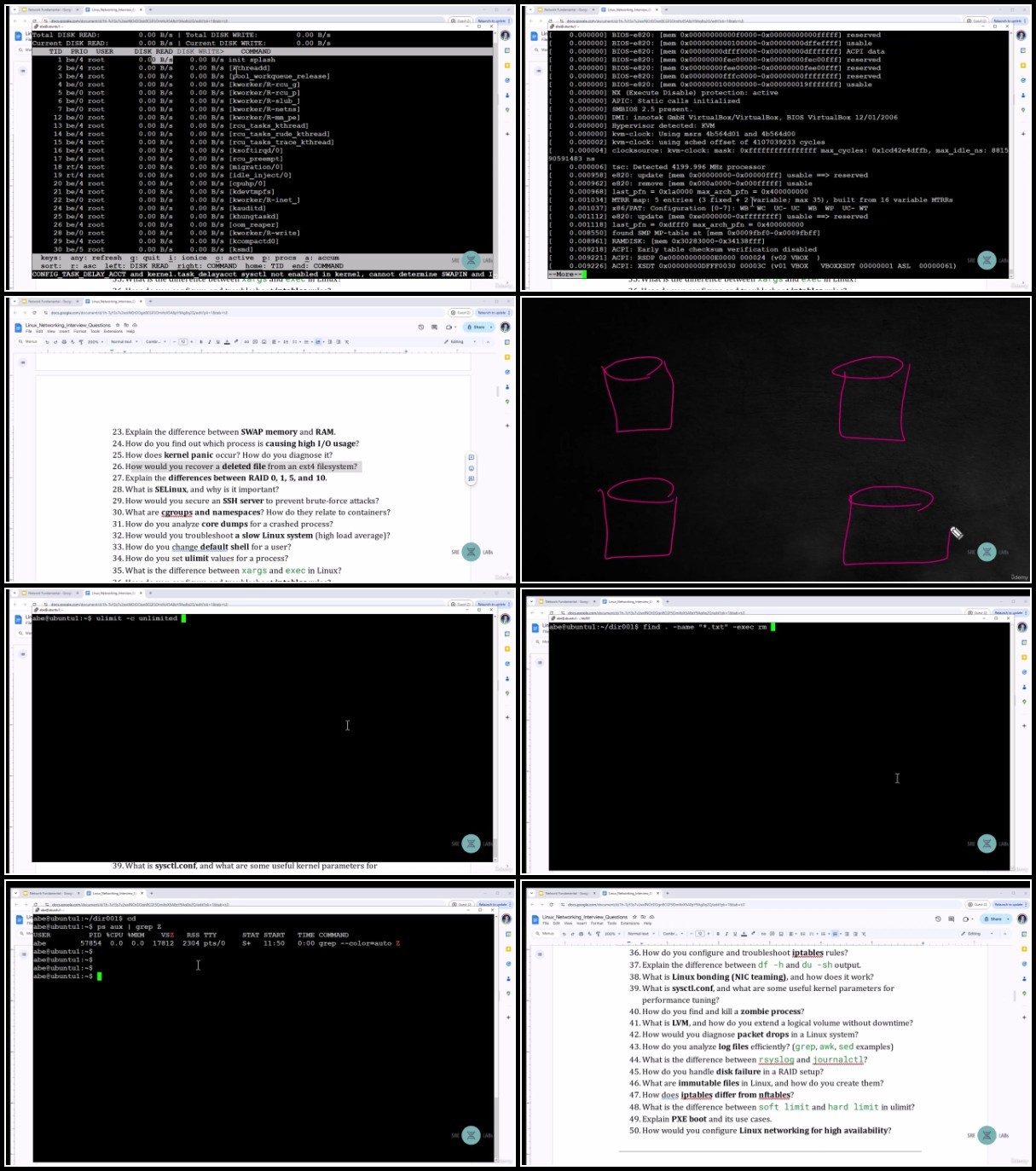
Task: Click floating emoji reaction icon beside question 26
Action: pyautogui.click(x=471, y=468)
